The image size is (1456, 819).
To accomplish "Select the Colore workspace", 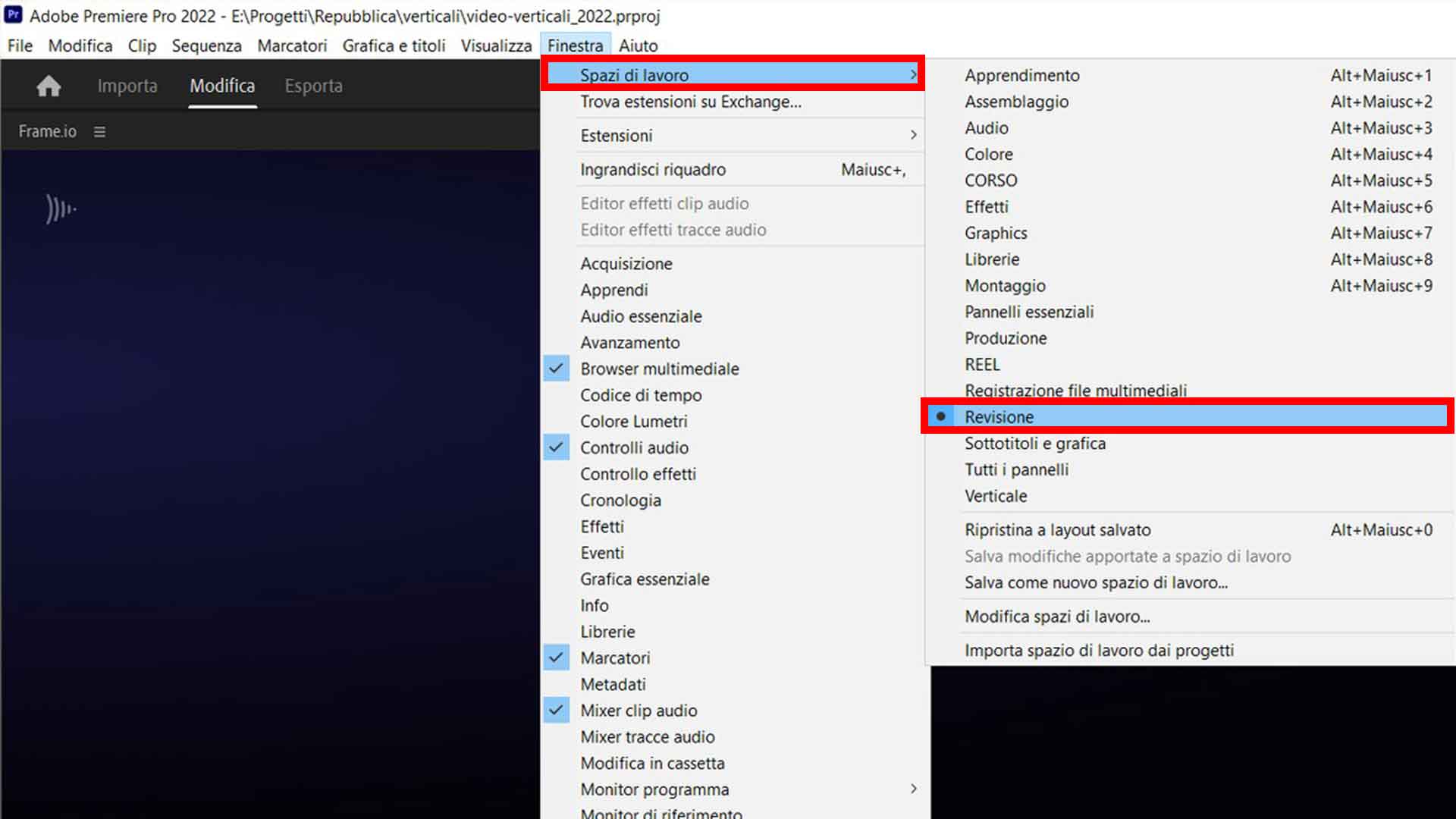I will [x=988, y=154].
